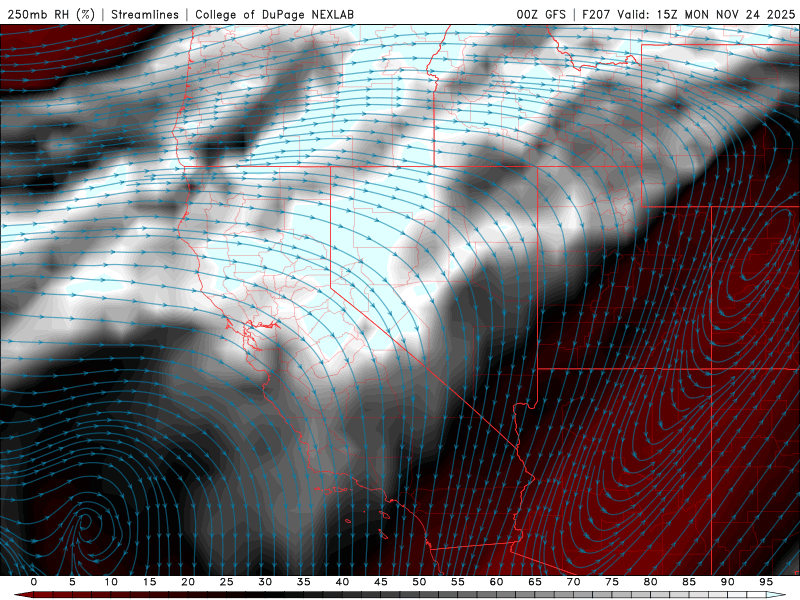
Task: Click the '50' value on color scale
Action: pos(419,582)
